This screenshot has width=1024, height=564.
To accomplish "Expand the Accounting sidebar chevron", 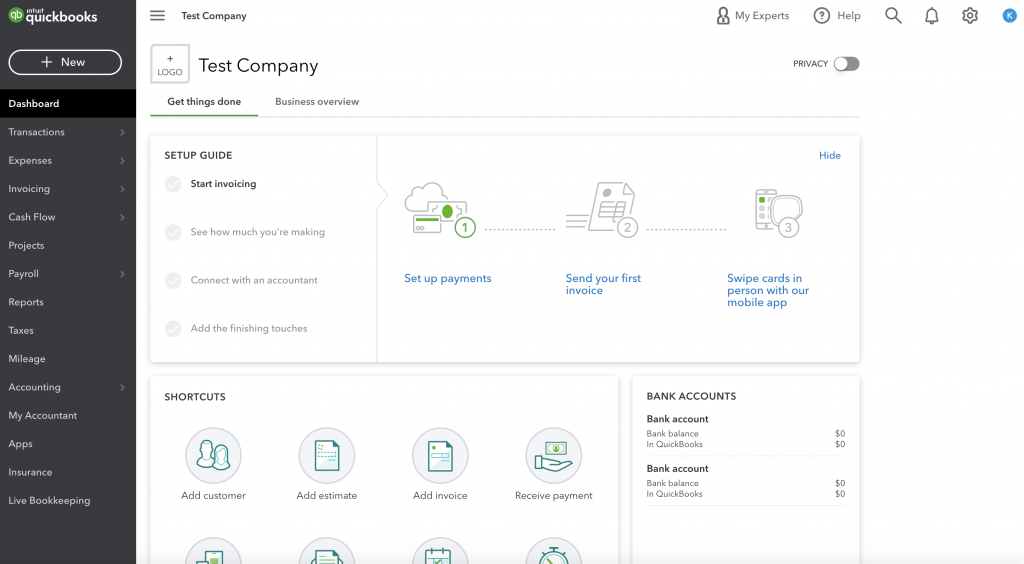I will click(x=122, y=388).
